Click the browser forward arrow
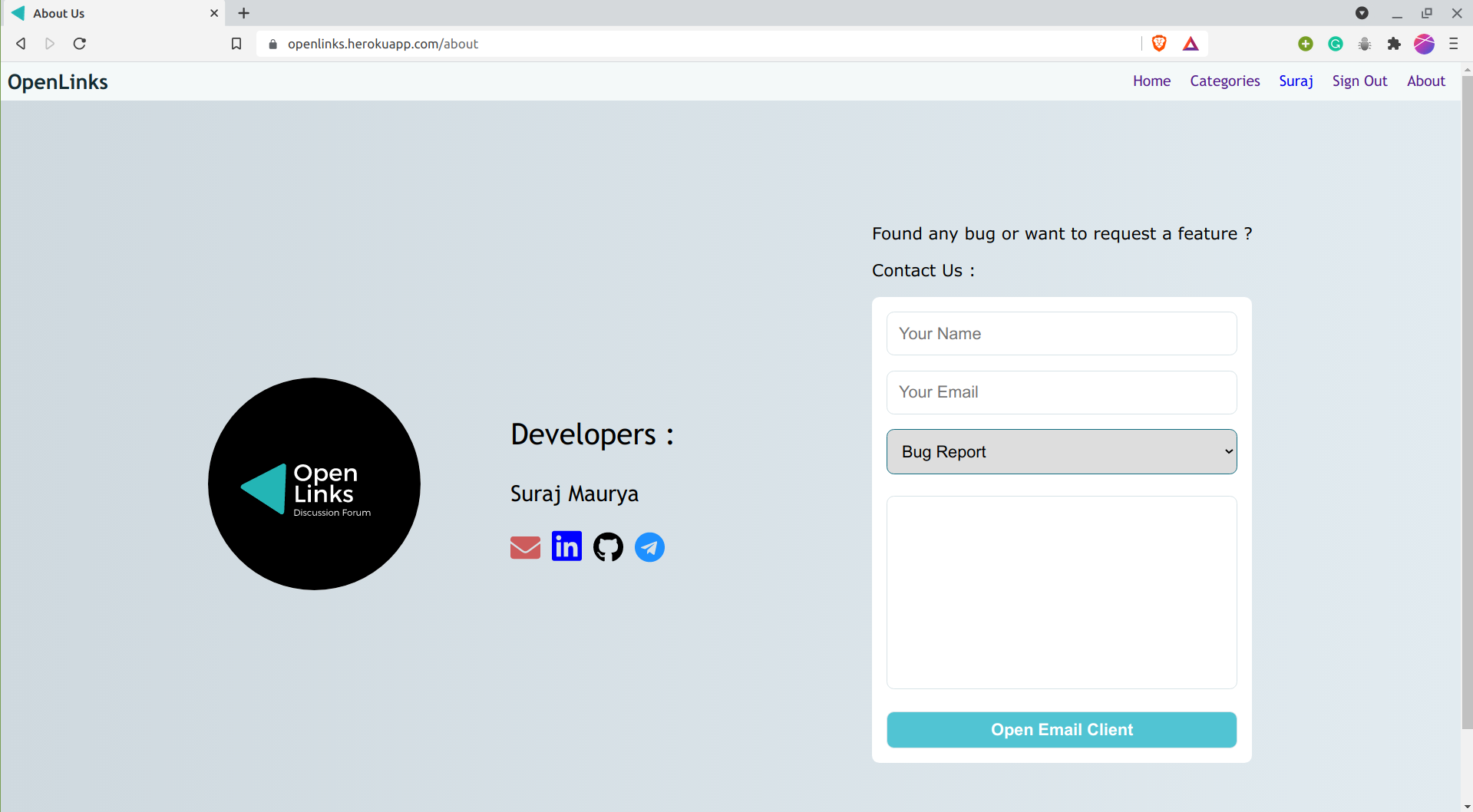Image resolution: width=1473 pixels, height=812 pixels. tap(50, 44)
